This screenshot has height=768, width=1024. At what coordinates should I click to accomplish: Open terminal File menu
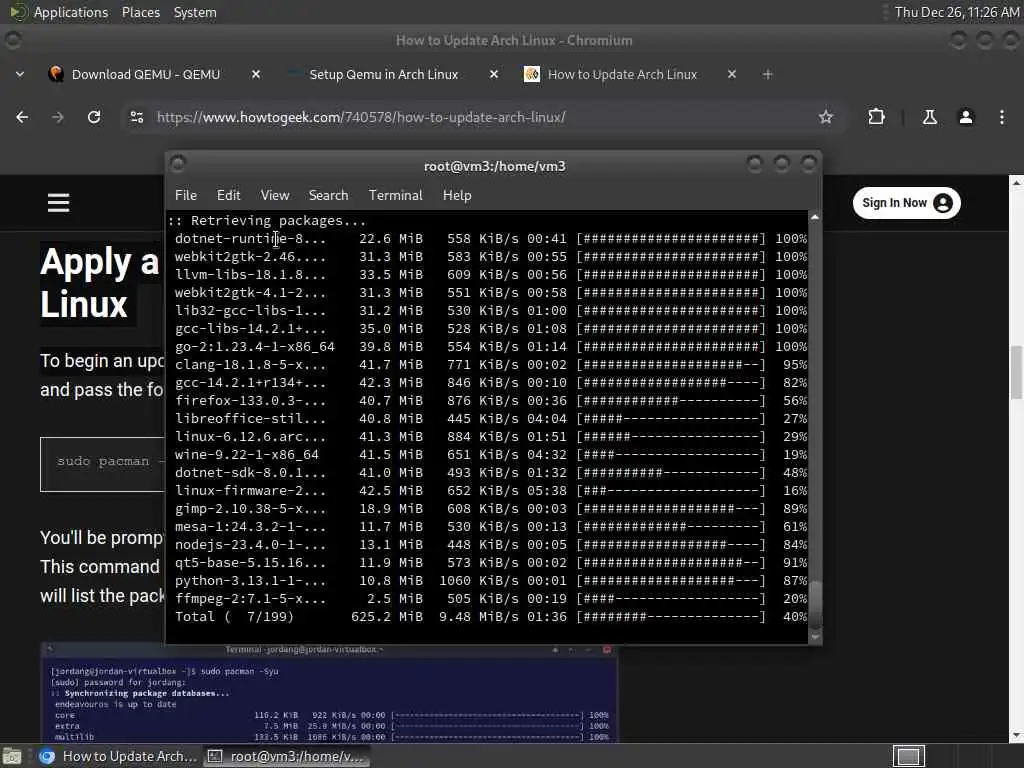point(185,195)
